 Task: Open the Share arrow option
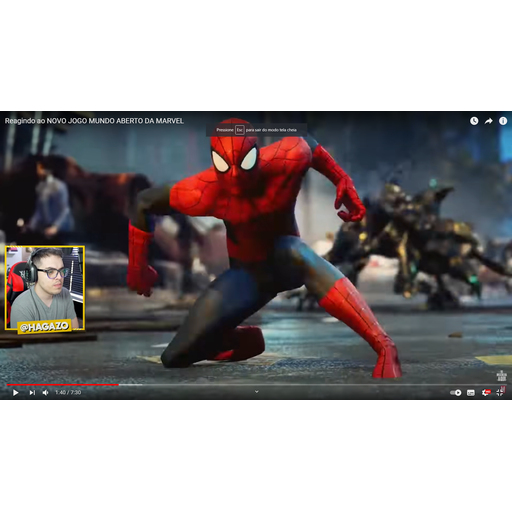tap(489, 121)
